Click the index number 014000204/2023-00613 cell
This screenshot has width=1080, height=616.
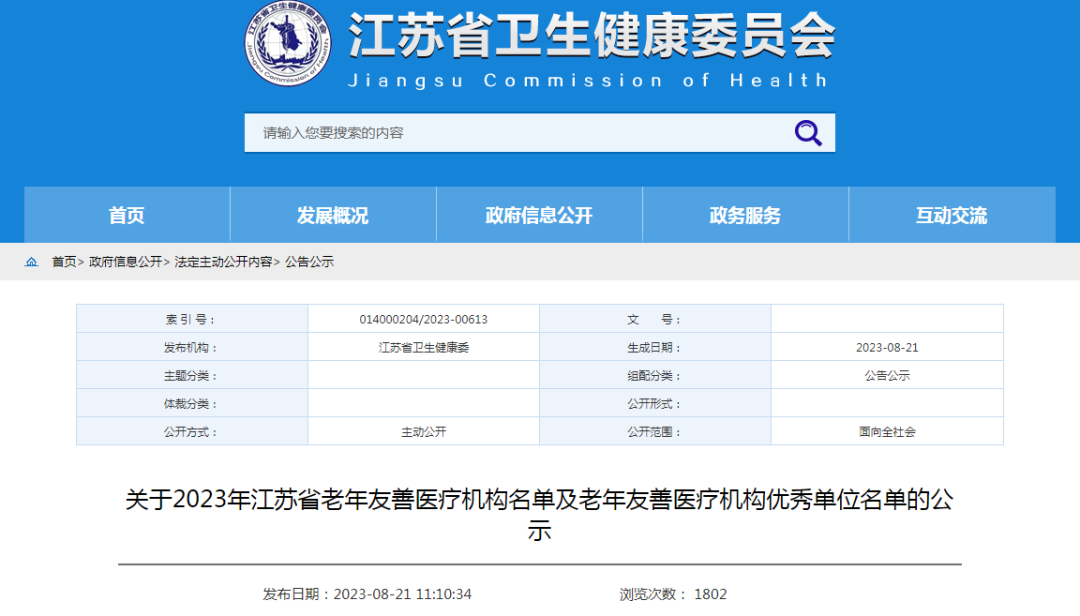pyautogui.click(x=423, y=320)
